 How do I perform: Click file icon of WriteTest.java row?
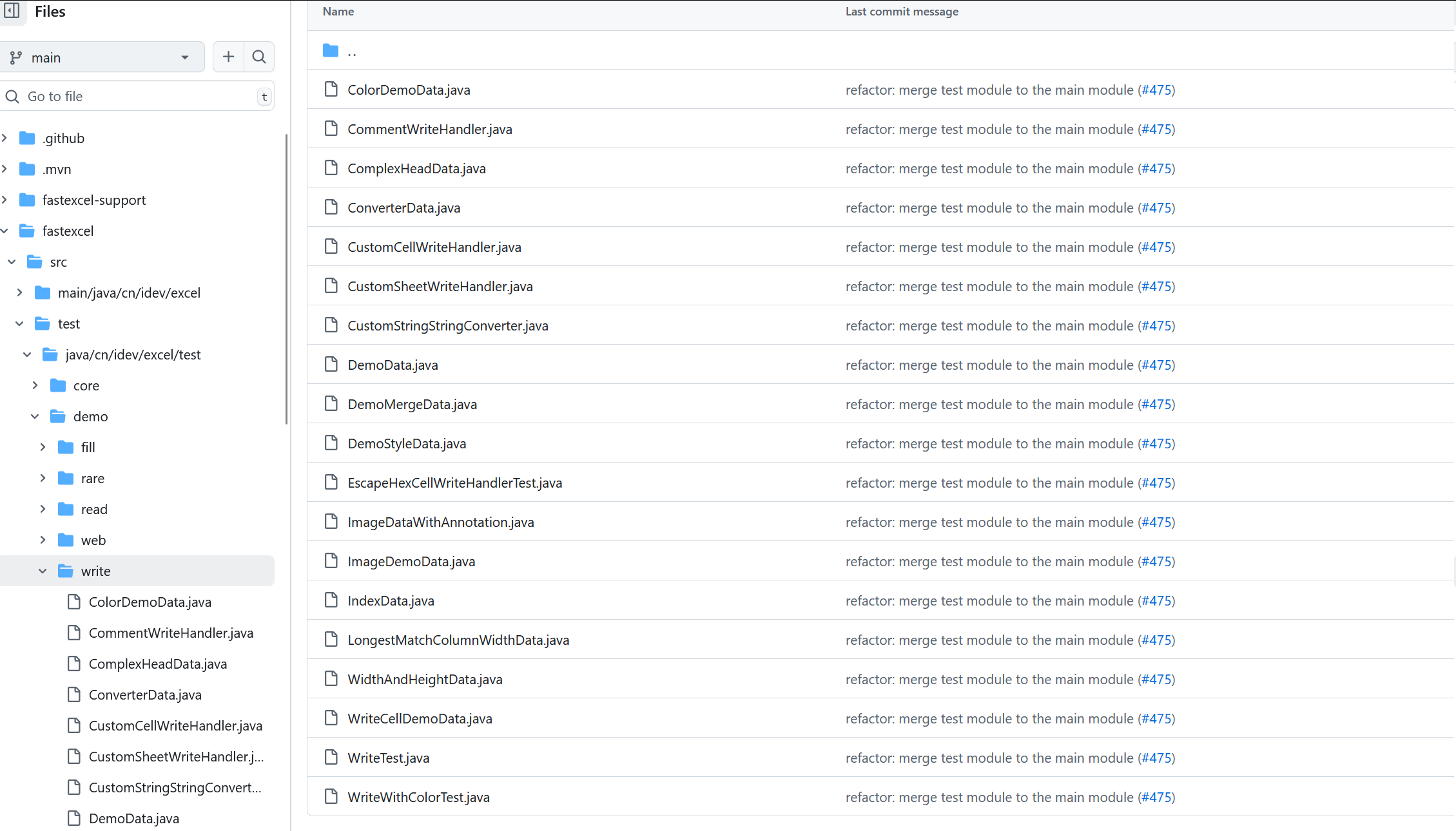[331, 757]
